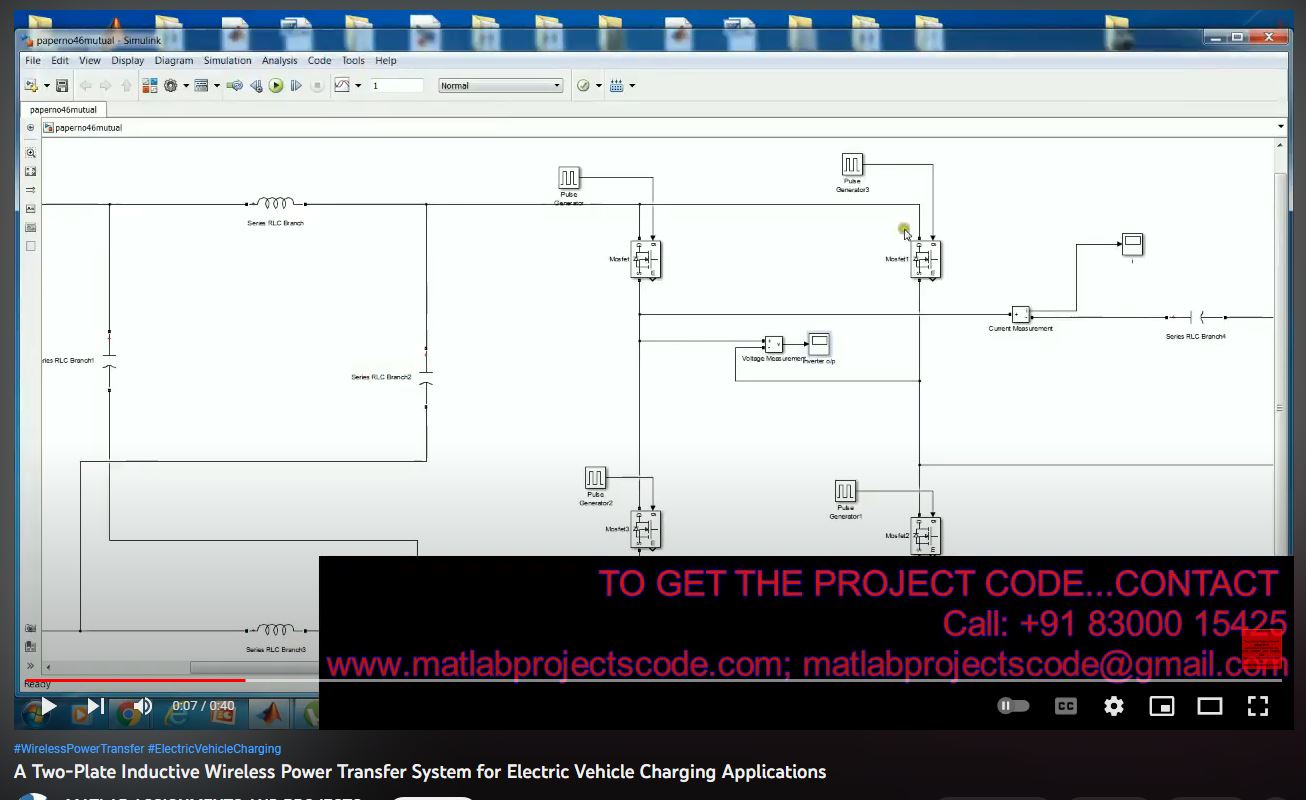This screenshot has width=1306, height=800.
Task: Expand the Model Explorer dropdown arrow
Action: point(216,86)
